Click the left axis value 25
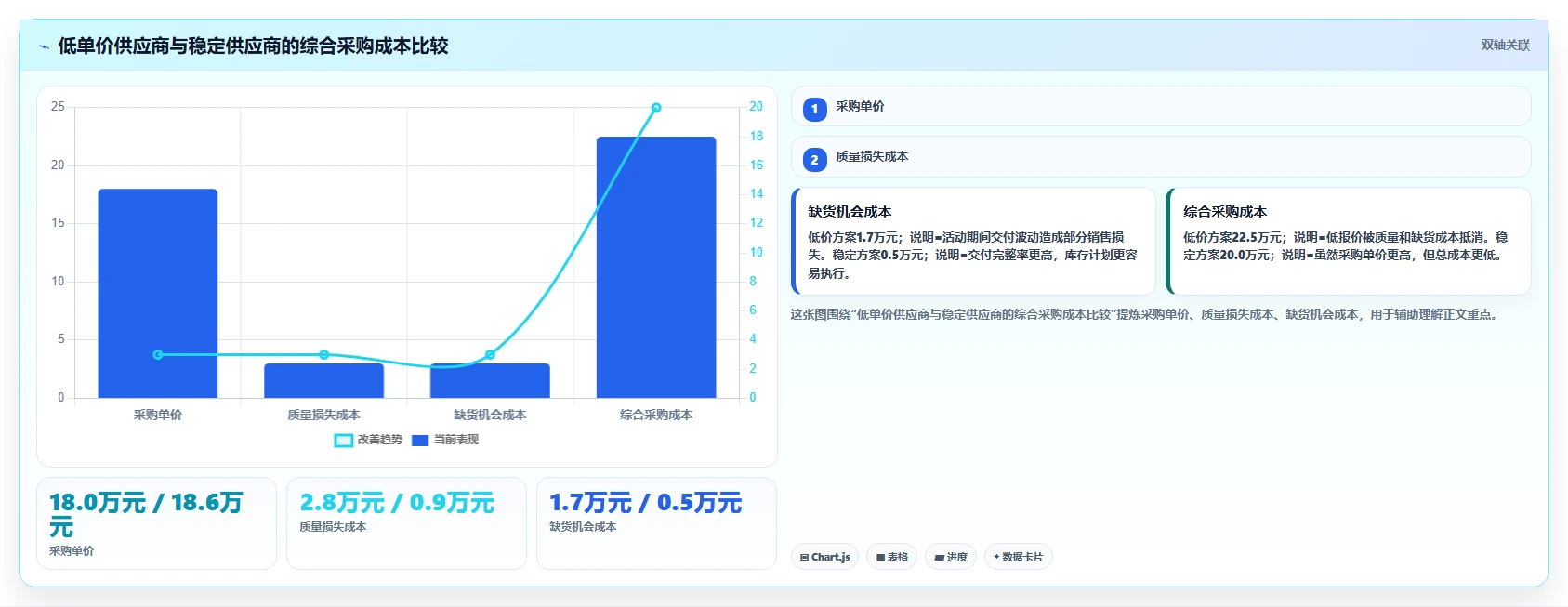This screenshot has width=1568, height=607. click(x=58, y=107)
